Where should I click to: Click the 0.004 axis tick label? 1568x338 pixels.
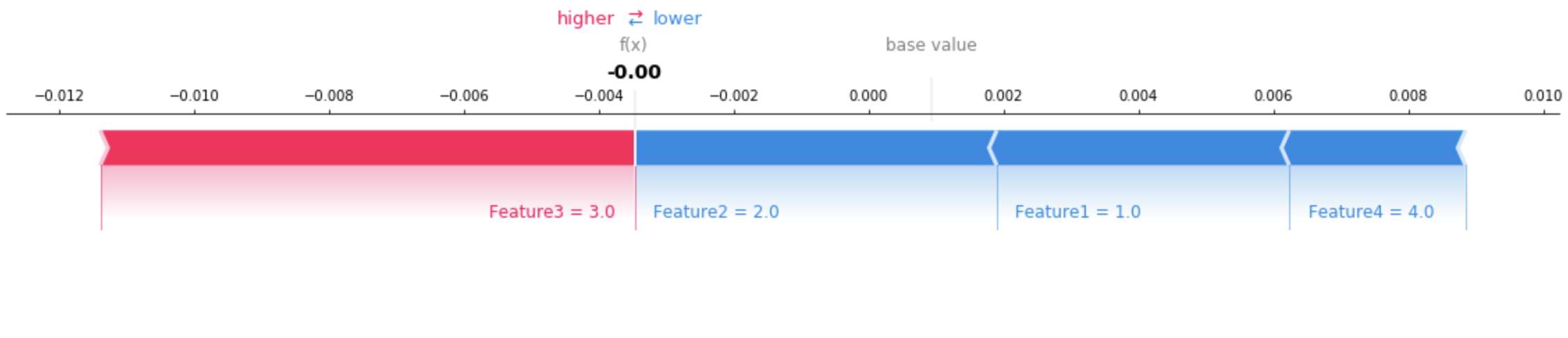pyautogui.click(x=1138, y=96)
